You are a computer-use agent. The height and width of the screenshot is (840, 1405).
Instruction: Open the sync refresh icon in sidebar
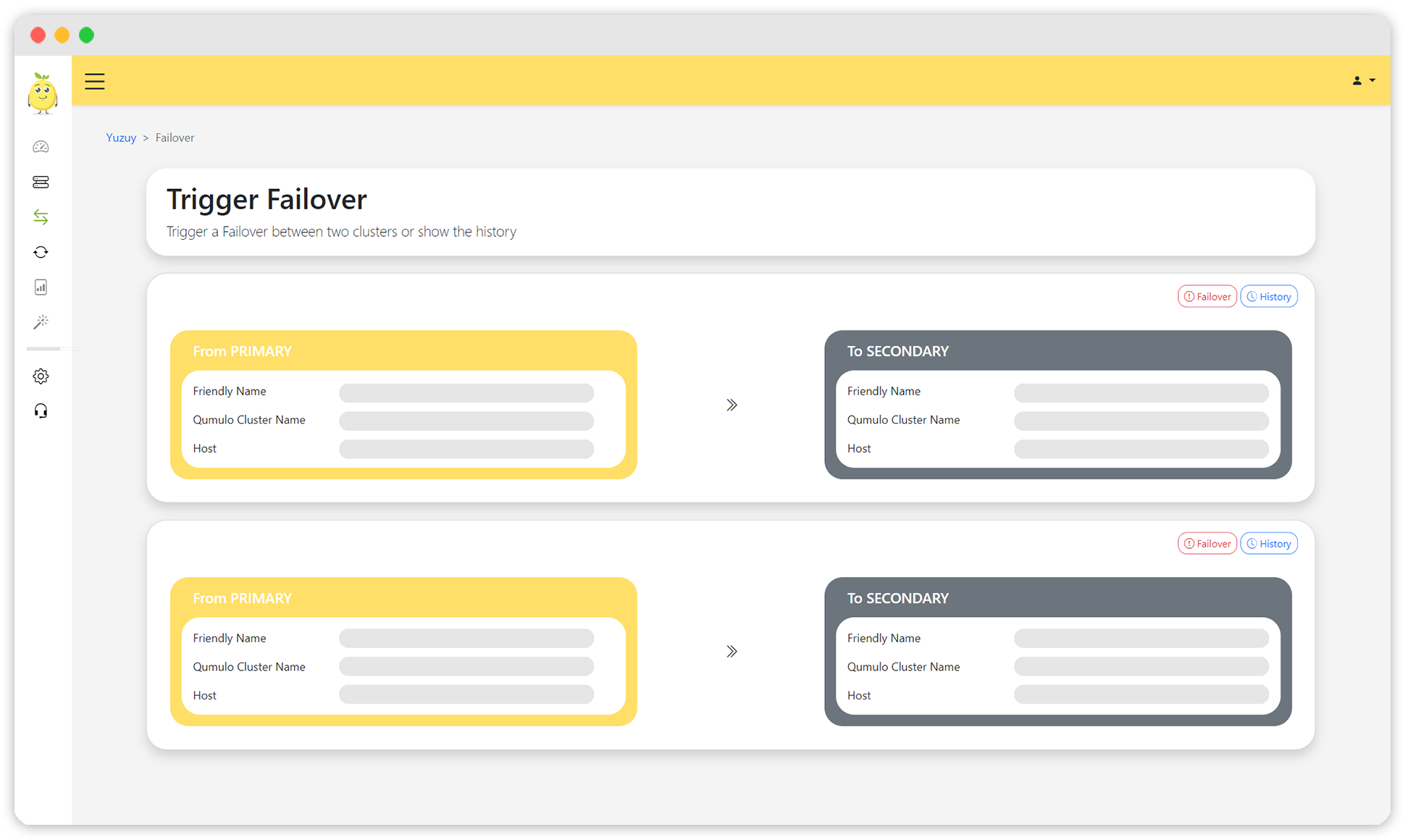pos(41,252)
